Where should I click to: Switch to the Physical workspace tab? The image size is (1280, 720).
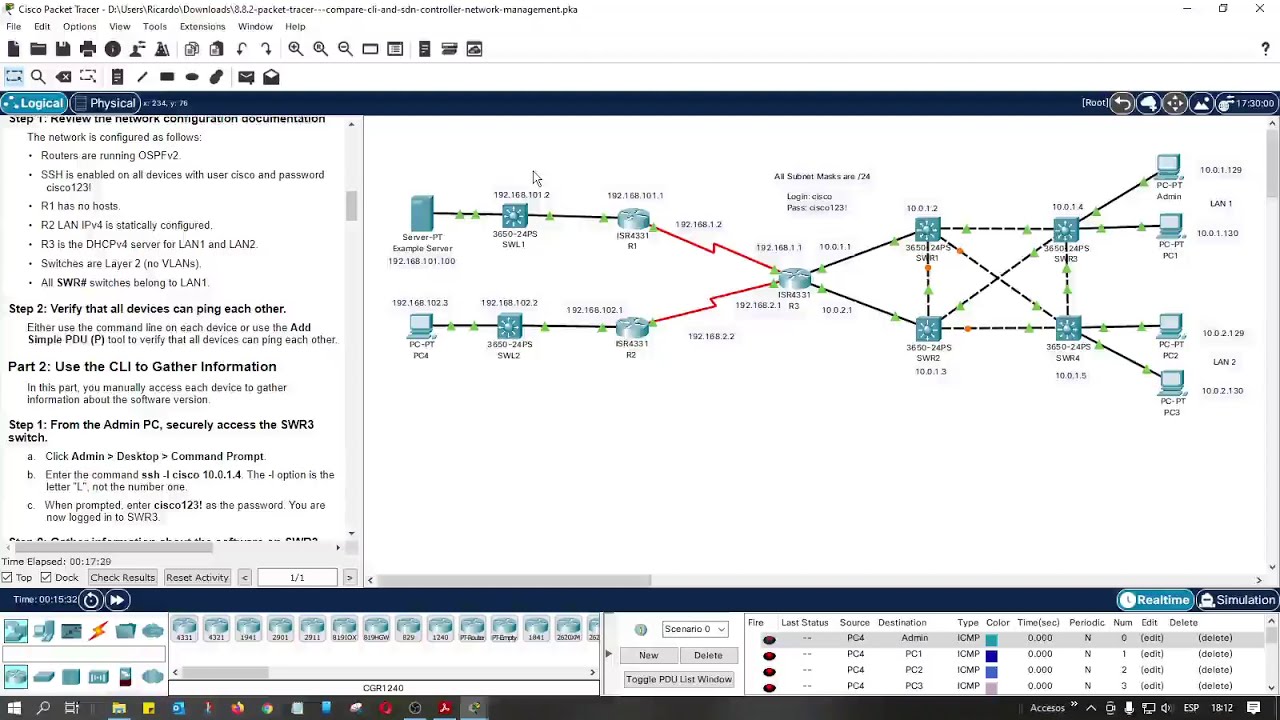click(x=104, y=103)
